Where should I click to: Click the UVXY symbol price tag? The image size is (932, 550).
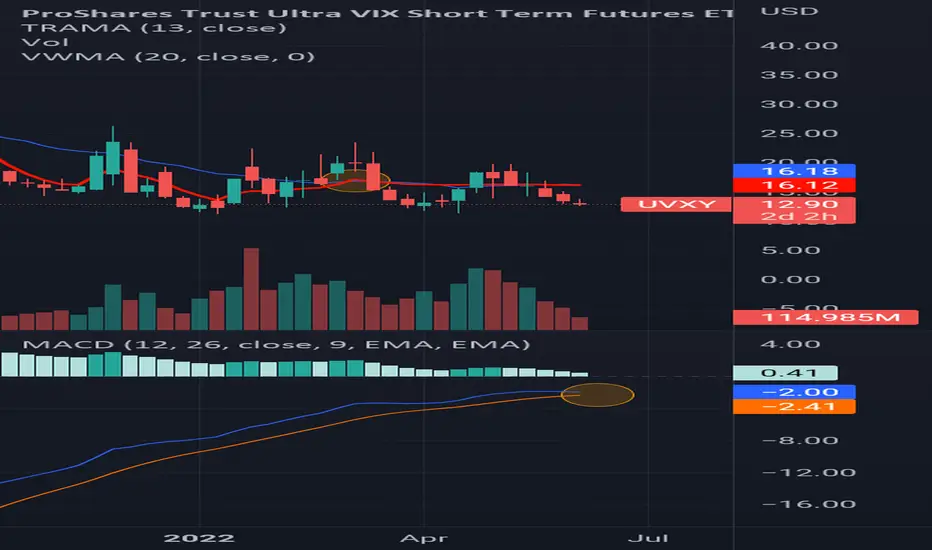click(676, 205)
